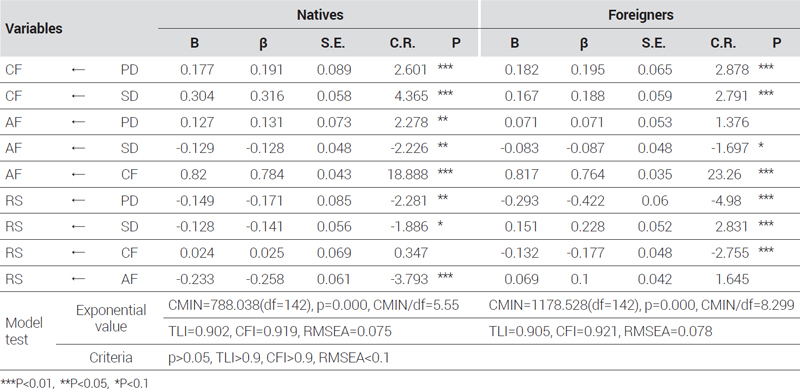Click Foreigners TLI=0.905 fit indices text
The image size is (800, 389).
(x=600, y=332)
